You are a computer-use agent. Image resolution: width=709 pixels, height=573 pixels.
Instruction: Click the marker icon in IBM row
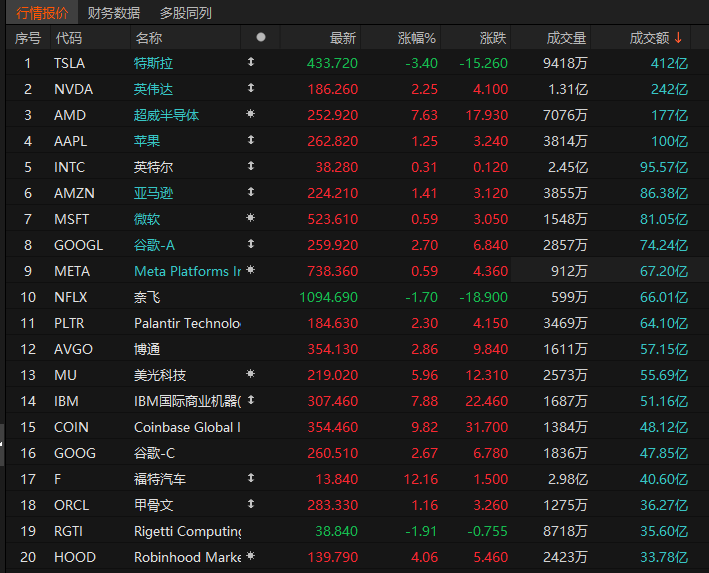[x=251, y=401]
